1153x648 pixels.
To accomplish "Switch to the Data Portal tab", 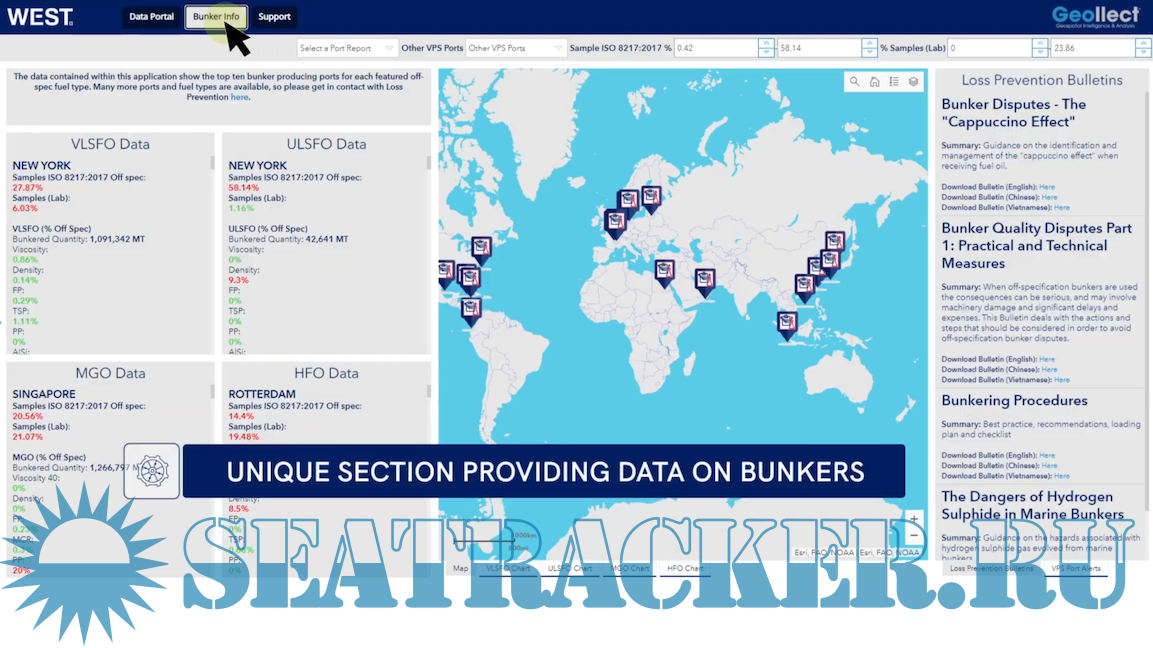I will coord(152,17).
